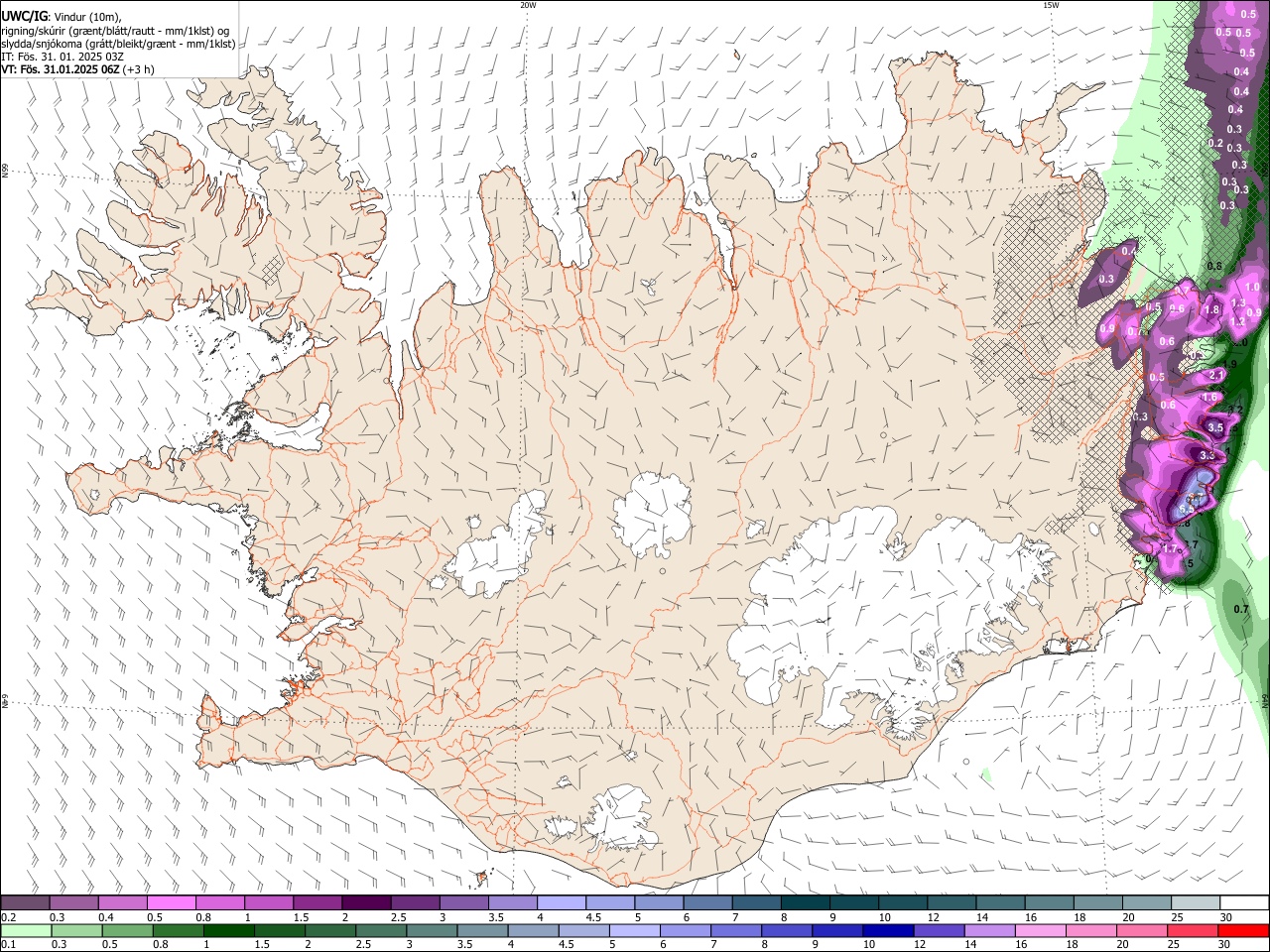
Task: Click the 'slydda/snjókoma' legend description line
Action: [118, 45]
